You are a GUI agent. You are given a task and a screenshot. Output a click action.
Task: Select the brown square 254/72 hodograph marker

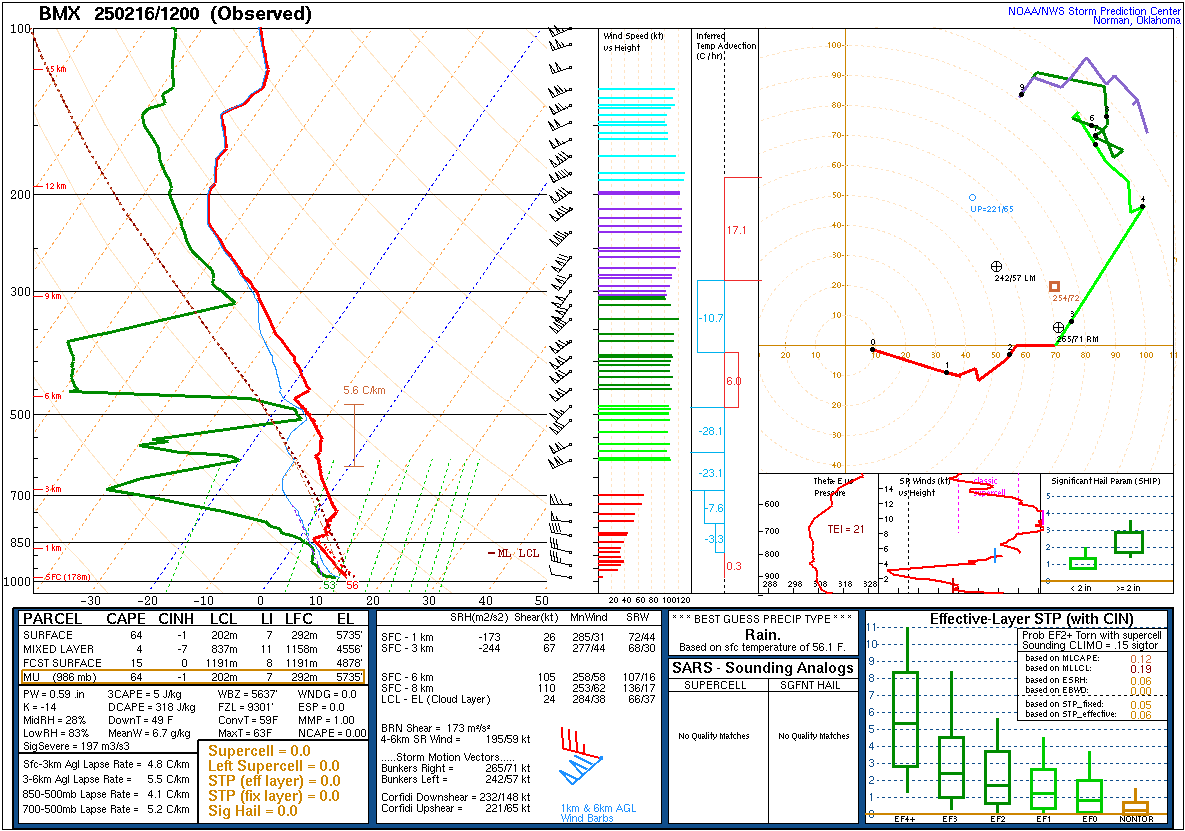point(1054,287)
